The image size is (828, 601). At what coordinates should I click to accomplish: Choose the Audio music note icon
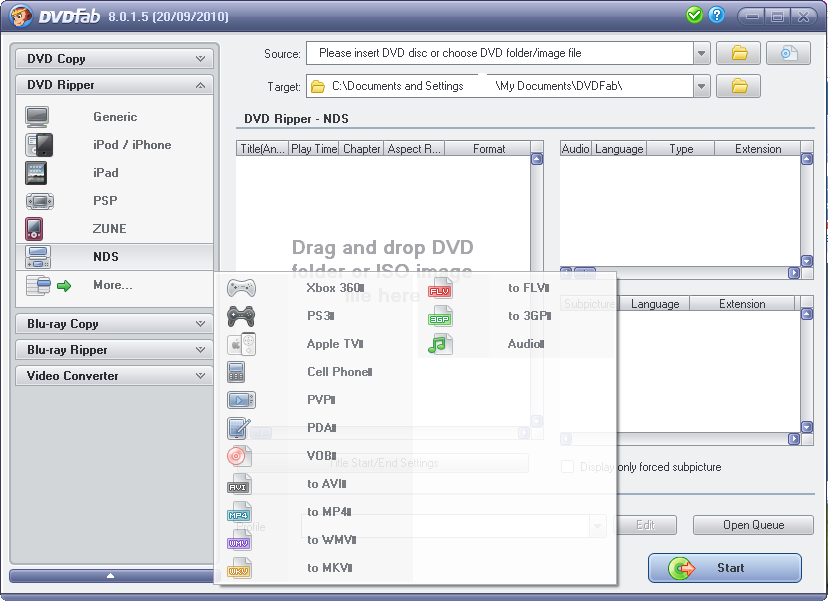[440, 344]
